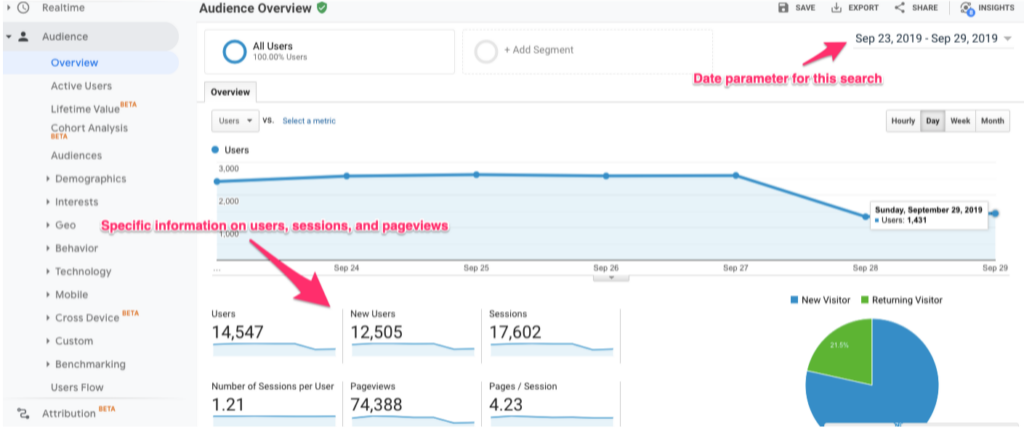Switch chart to Day view
This screenshot has width=1024, height=428.
tap(933, 121)
